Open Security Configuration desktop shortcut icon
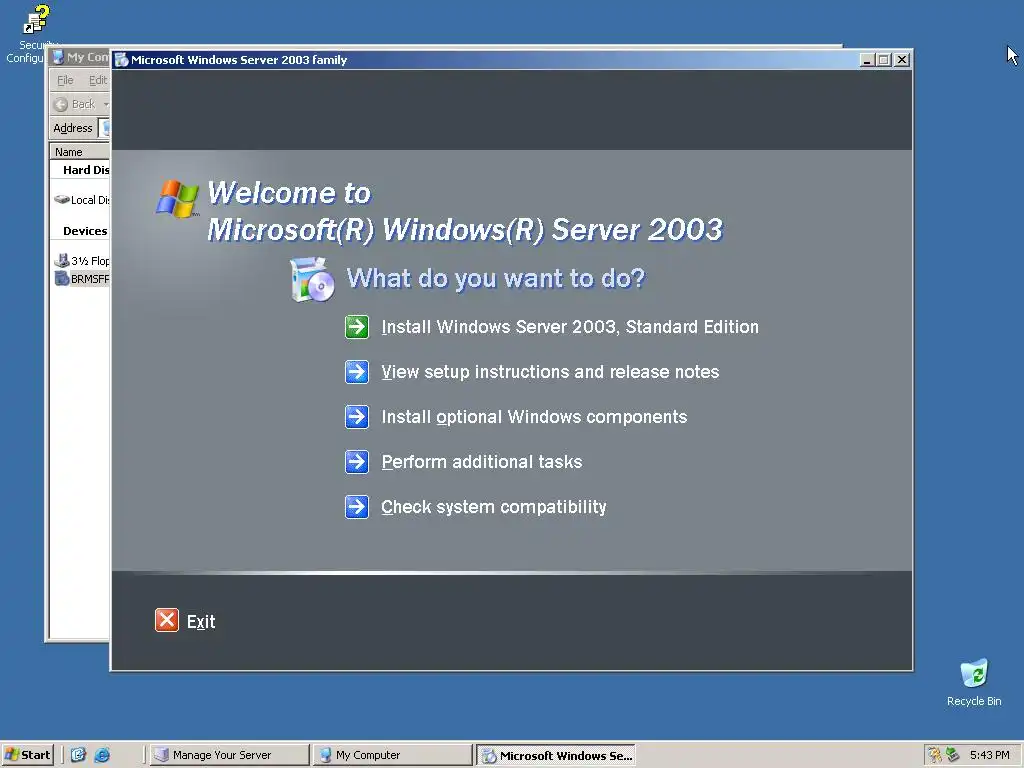The width and height of the screenshot is (1024, 768). point(34,33)
